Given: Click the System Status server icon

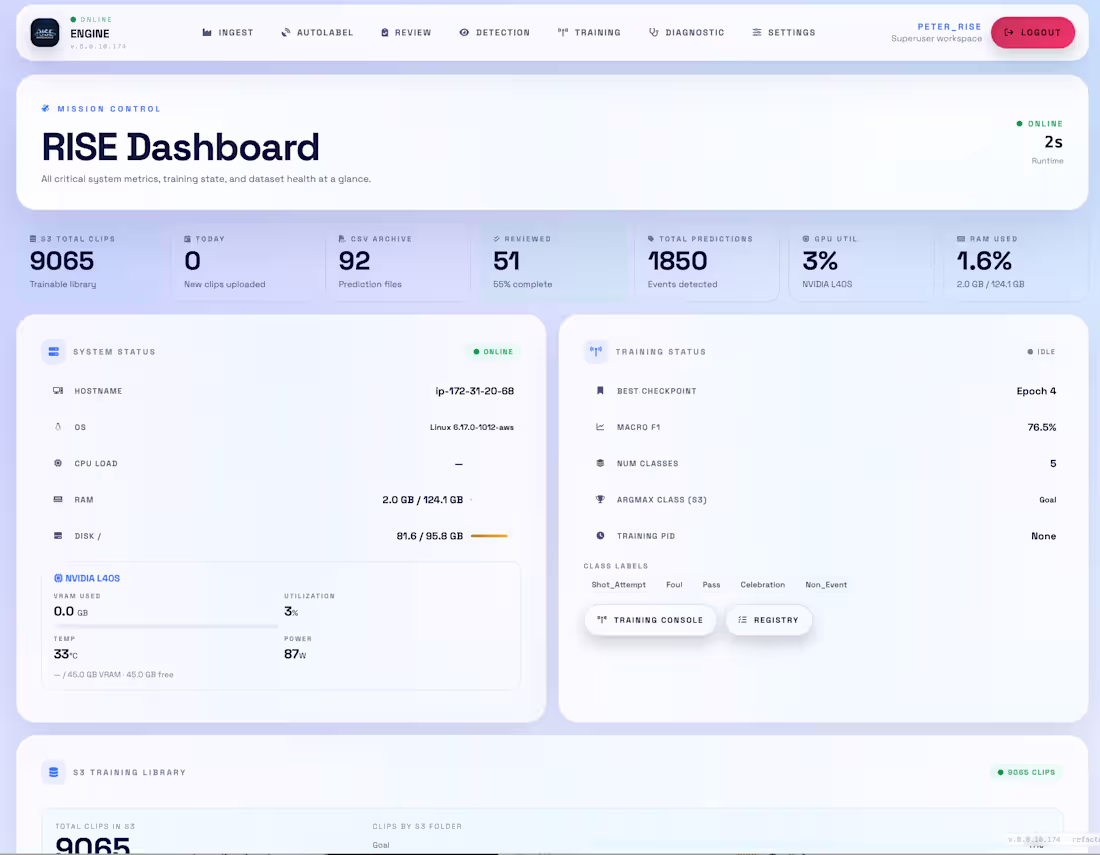Looking at the screenshot, I should (x=53, y=351).
